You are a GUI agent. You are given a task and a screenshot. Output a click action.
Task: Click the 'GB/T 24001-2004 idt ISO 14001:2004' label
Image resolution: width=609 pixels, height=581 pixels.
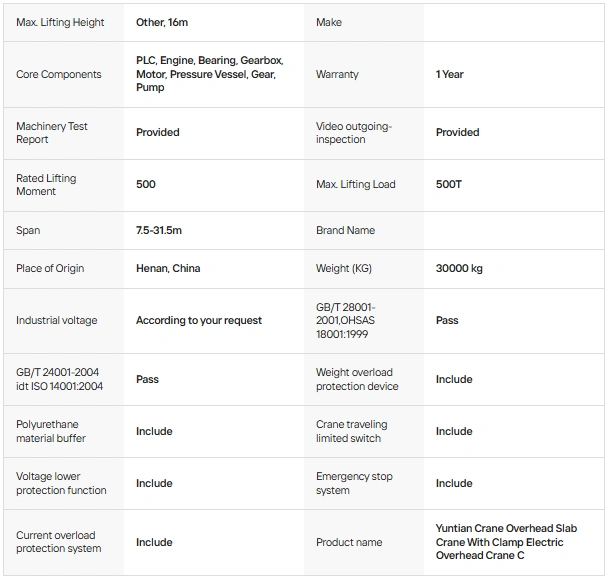click(x=59, y=379)
